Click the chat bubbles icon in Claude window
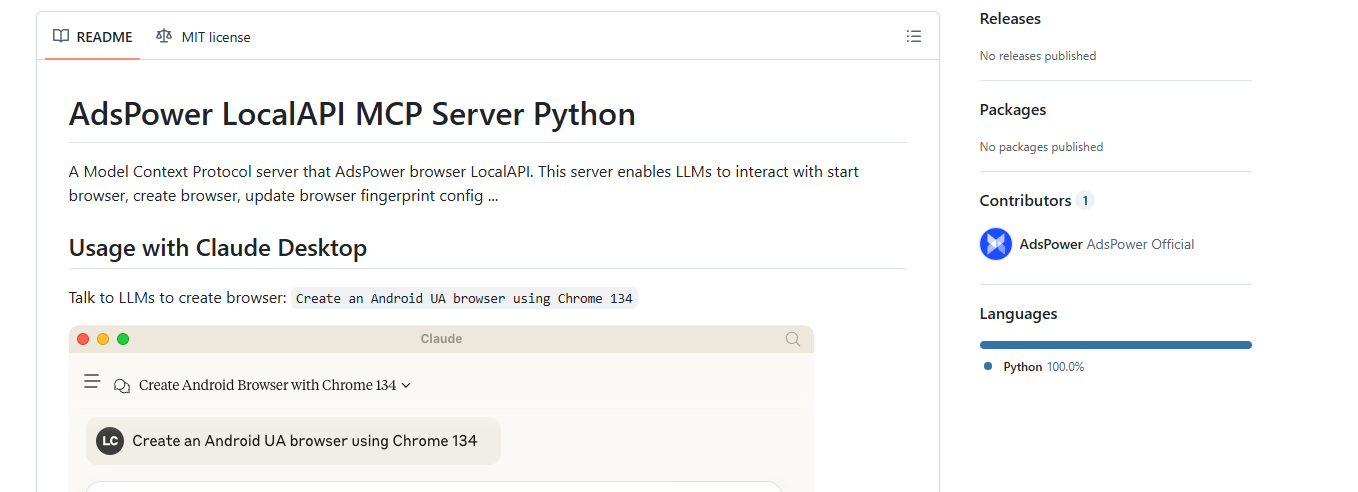Image resolution: width=1358 pixels, height=492 pixels. 122,385
